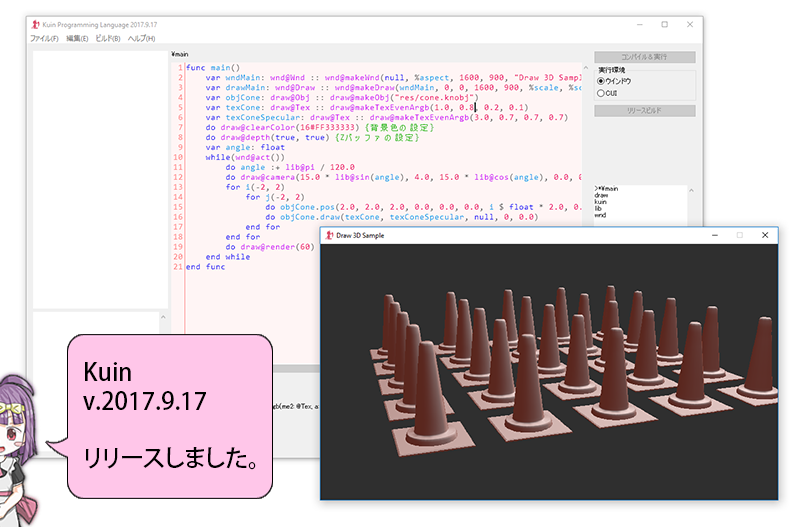The height and width of the screenshot is (527, 800).
Task: Open the 編集(E) menu
Action: 77,38
